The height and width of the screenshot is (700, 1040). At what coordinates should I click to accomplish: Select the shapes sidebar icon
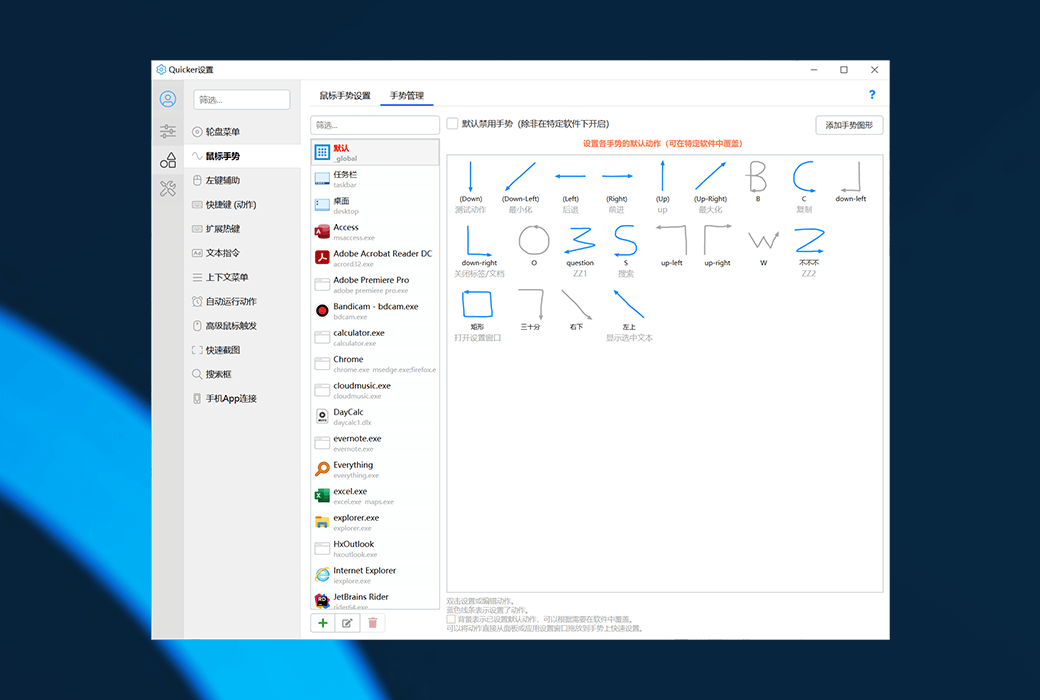pos(168,160)
